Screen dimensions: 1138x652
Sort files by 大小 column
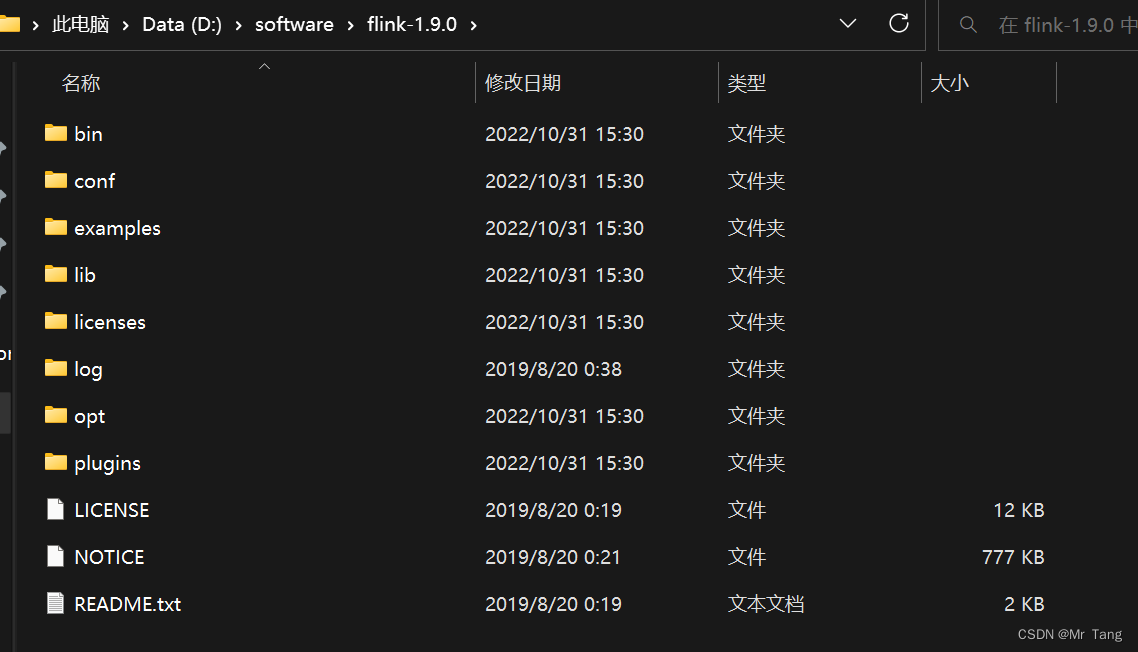coord(950,83)
